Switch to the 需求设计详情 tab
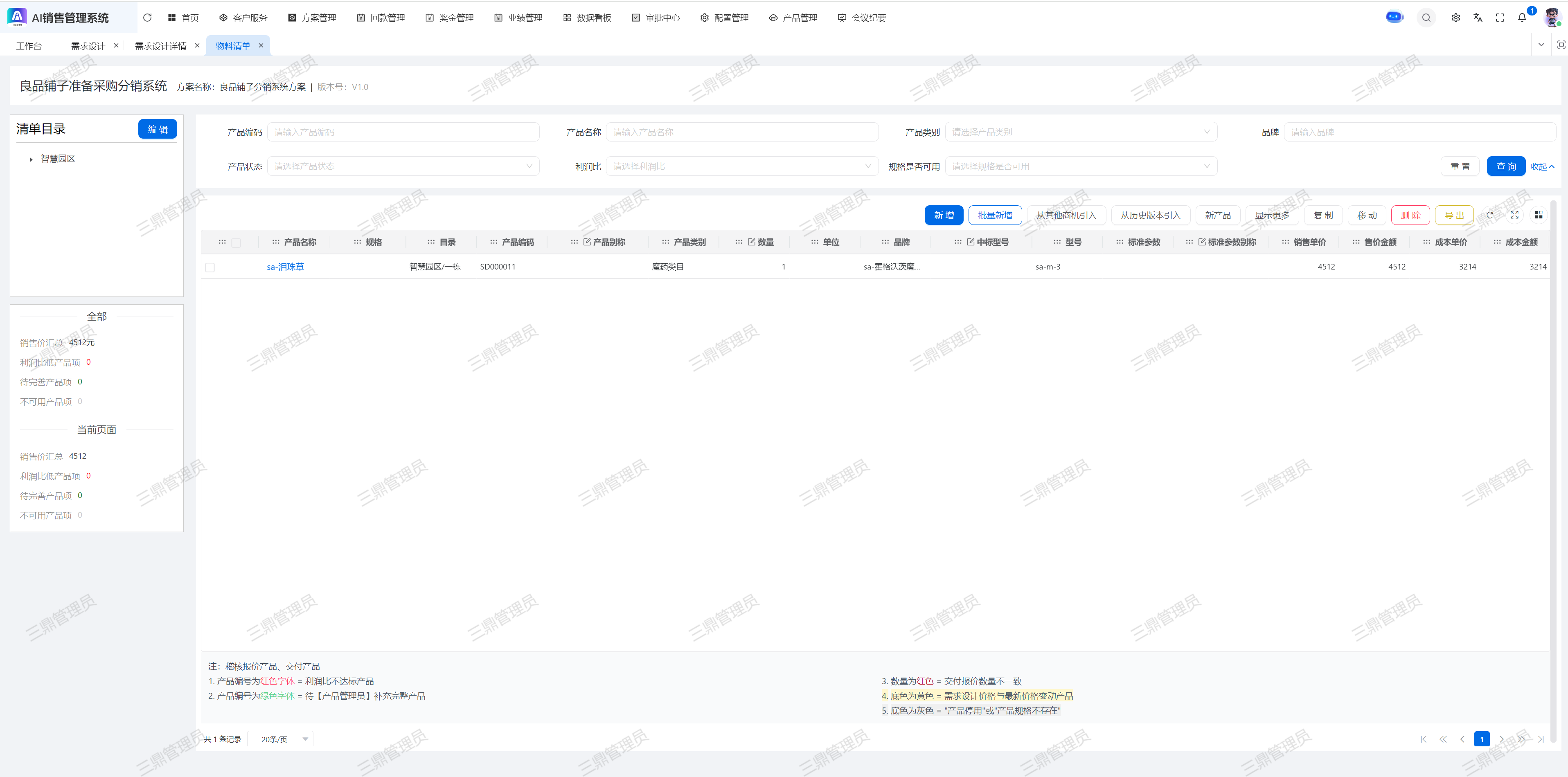The image size is (1568, 777). (160, 46)
